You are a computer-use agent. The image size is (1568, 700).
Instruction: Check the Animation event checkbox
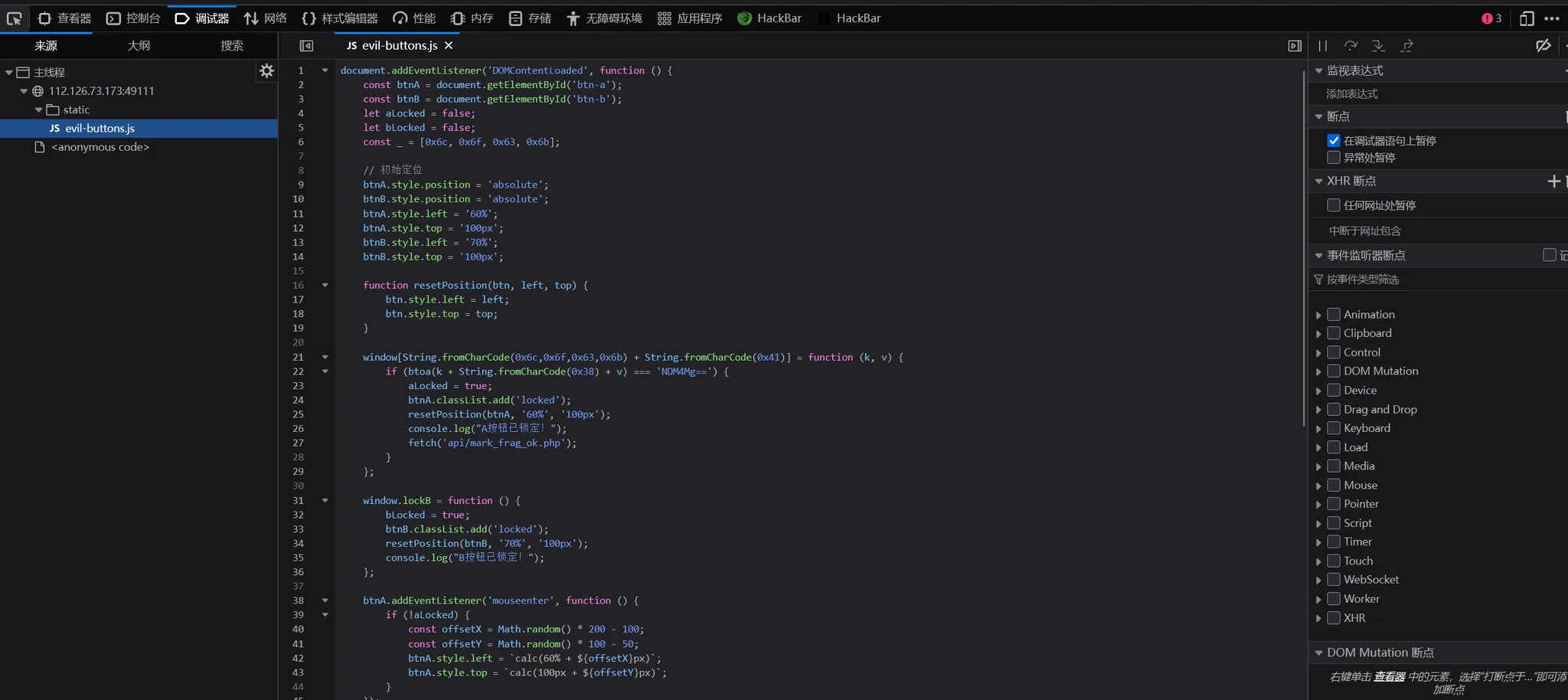pos(1334,315)
